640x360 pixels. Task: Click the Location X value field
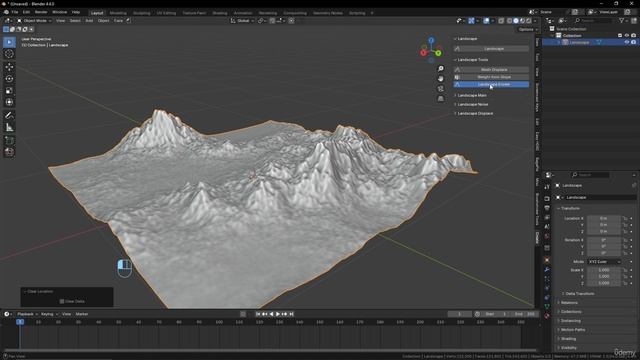click(604, 218)
